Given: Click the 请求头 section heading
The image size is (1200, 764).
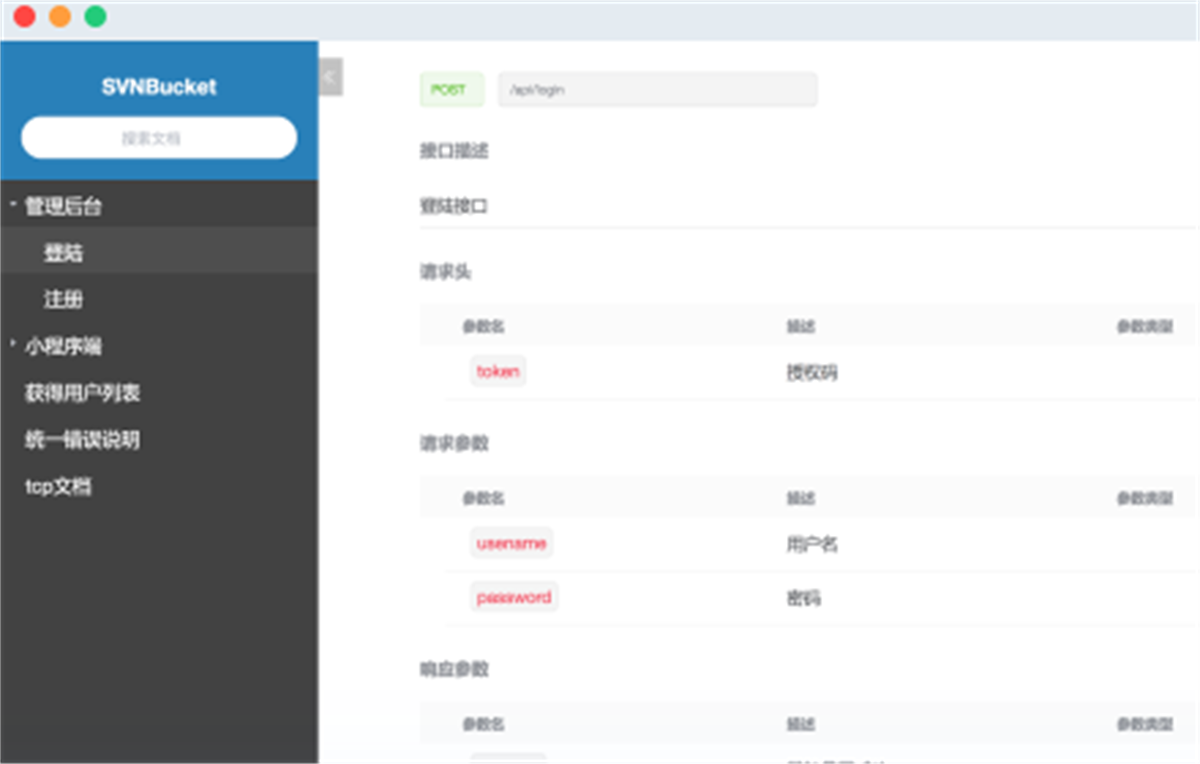Looking at the screenshot, I should pos(445,271).
